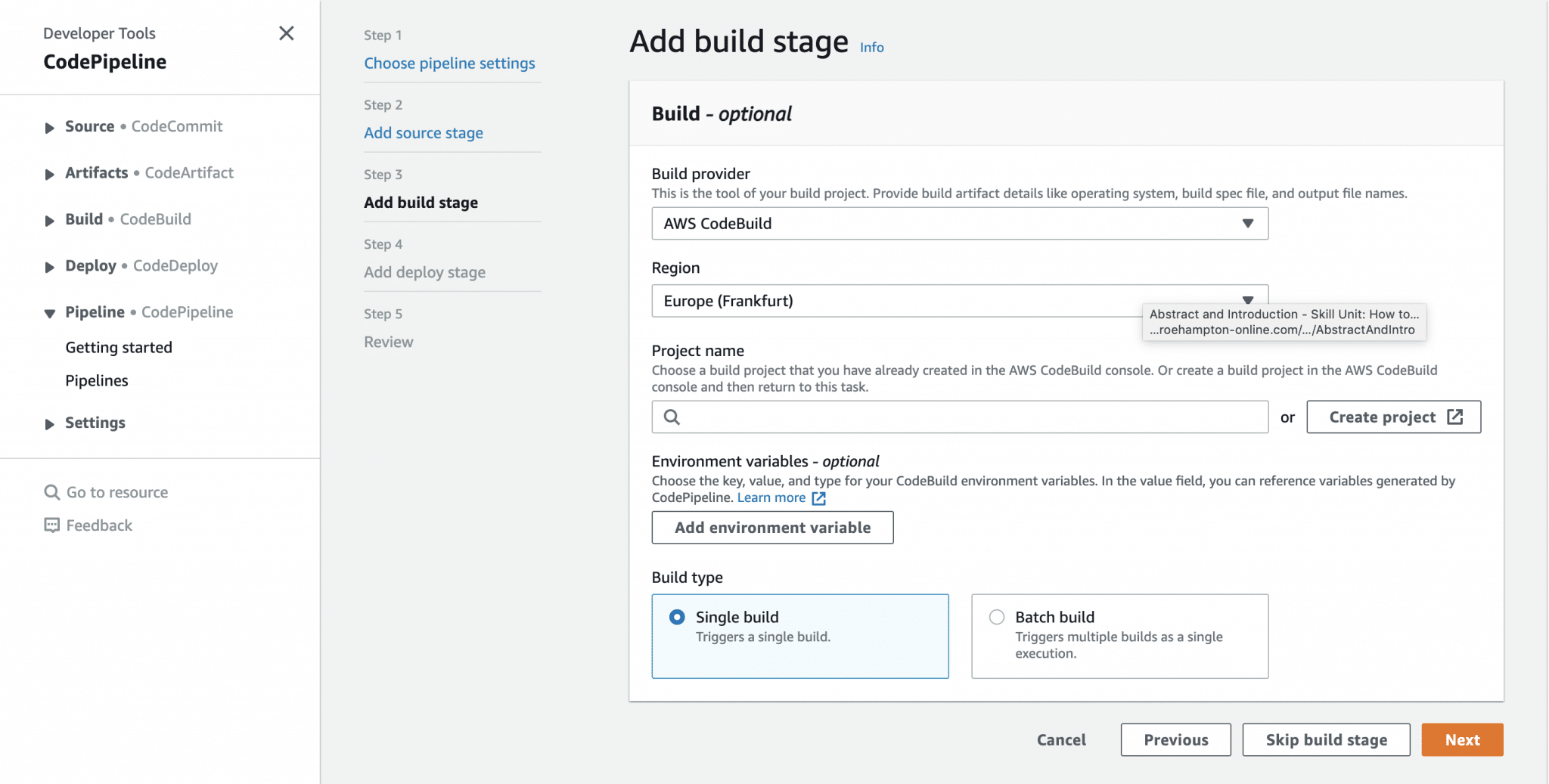
Task: Select the Single build option
Action: click(x=677, y=617)
